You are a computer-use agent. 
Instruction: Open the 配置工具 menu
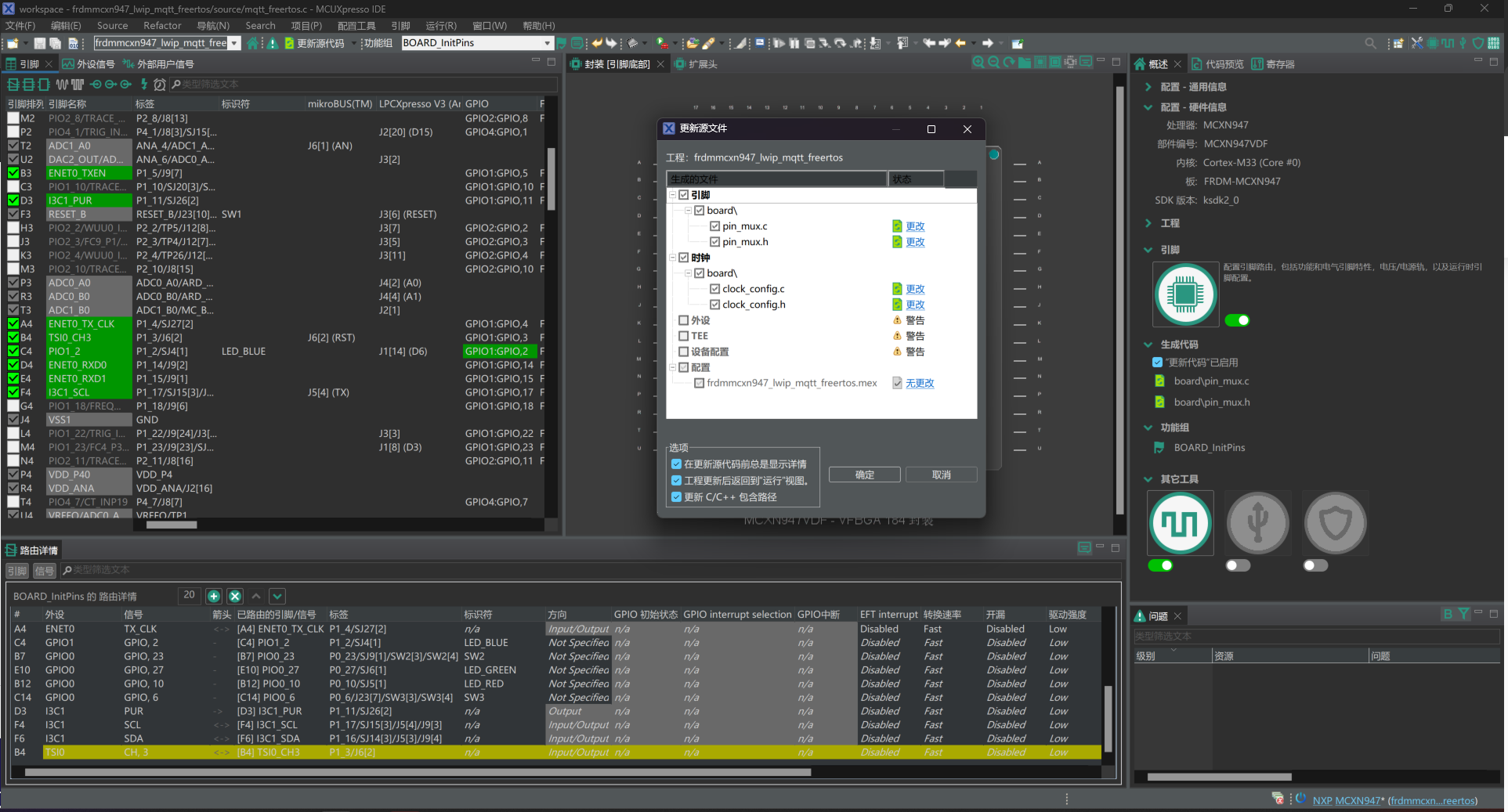357,26
